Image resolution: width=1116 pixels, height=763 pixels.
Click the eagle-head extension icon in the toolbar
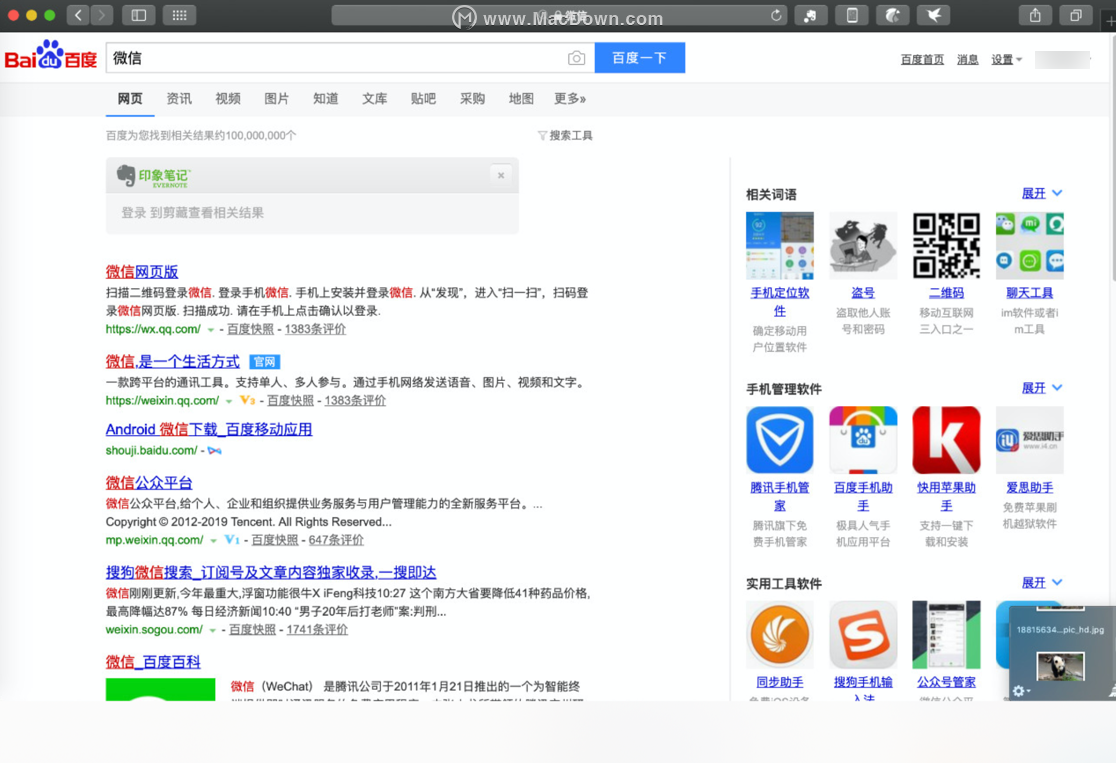click(893, 15)
